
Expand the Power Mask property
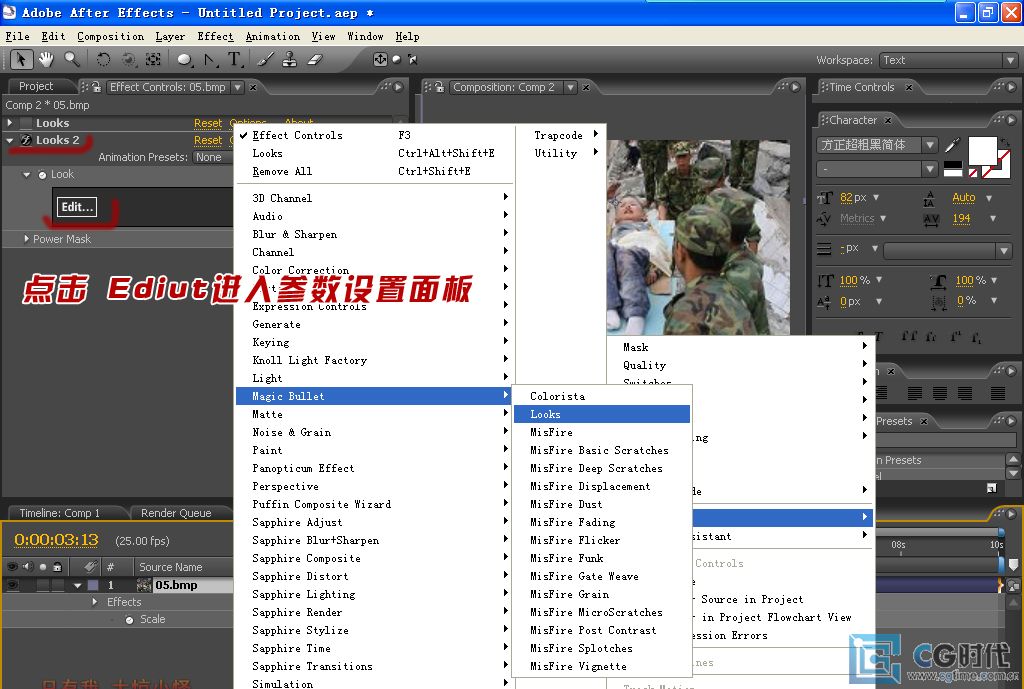tap(26, 239)
